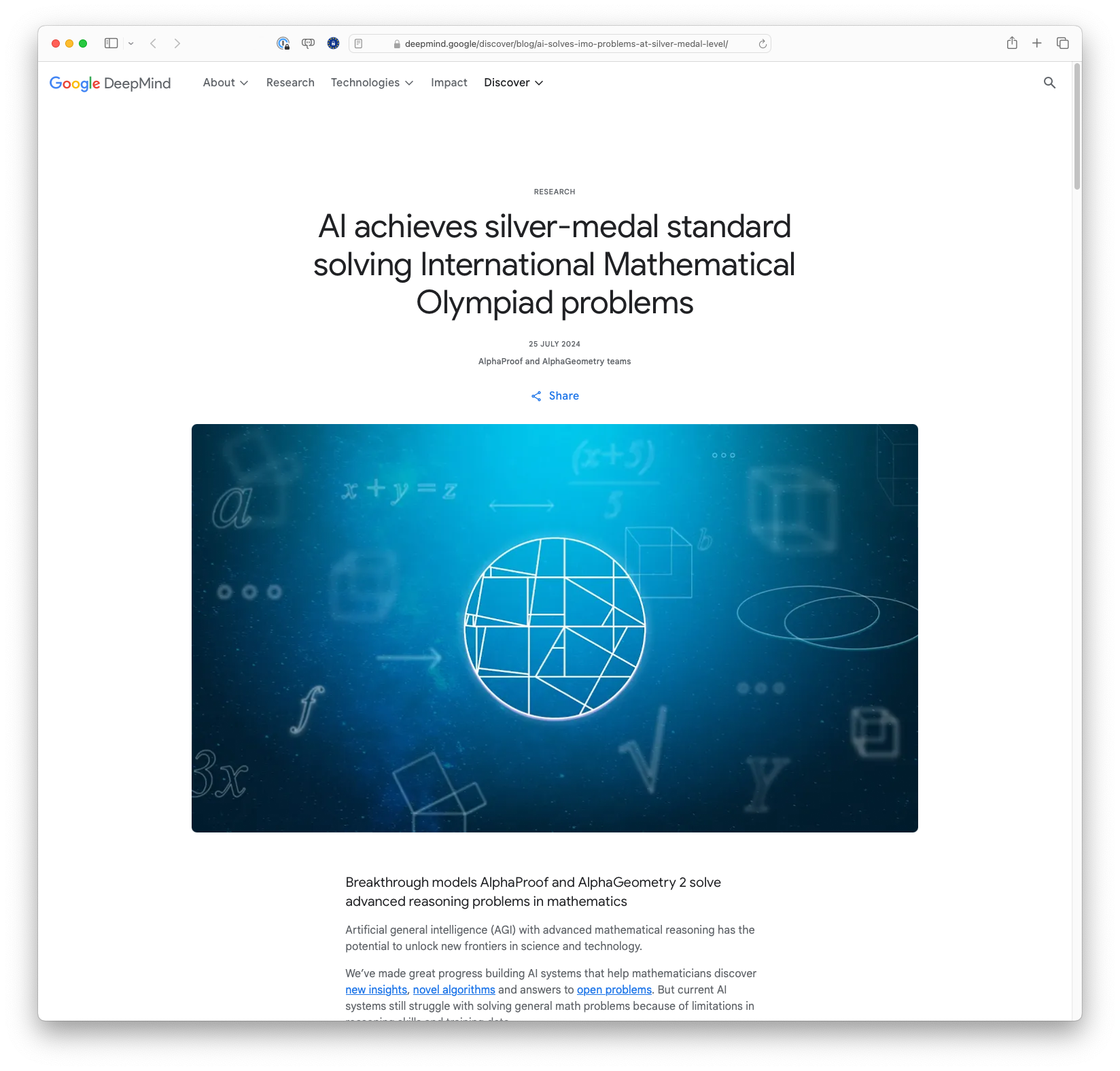
Task: Follow the 'open problems' link
Action: point(614,989)
